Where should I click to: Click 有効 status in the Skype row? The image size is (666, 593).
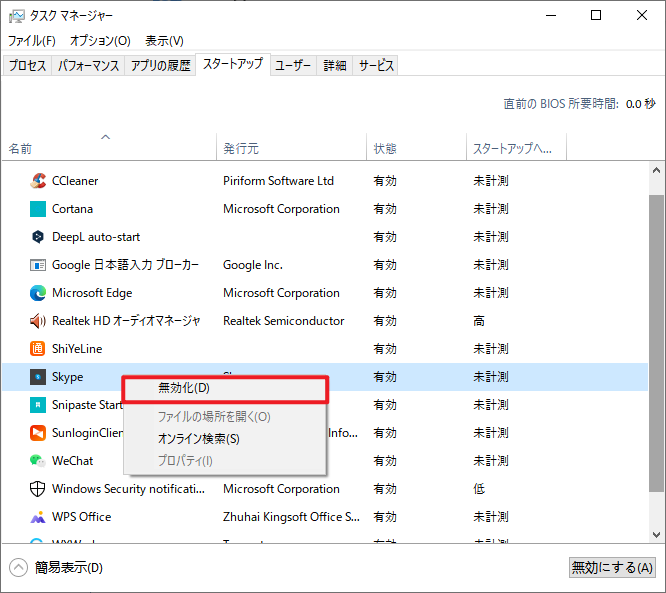pyautogui.click(x=385, y=377)
